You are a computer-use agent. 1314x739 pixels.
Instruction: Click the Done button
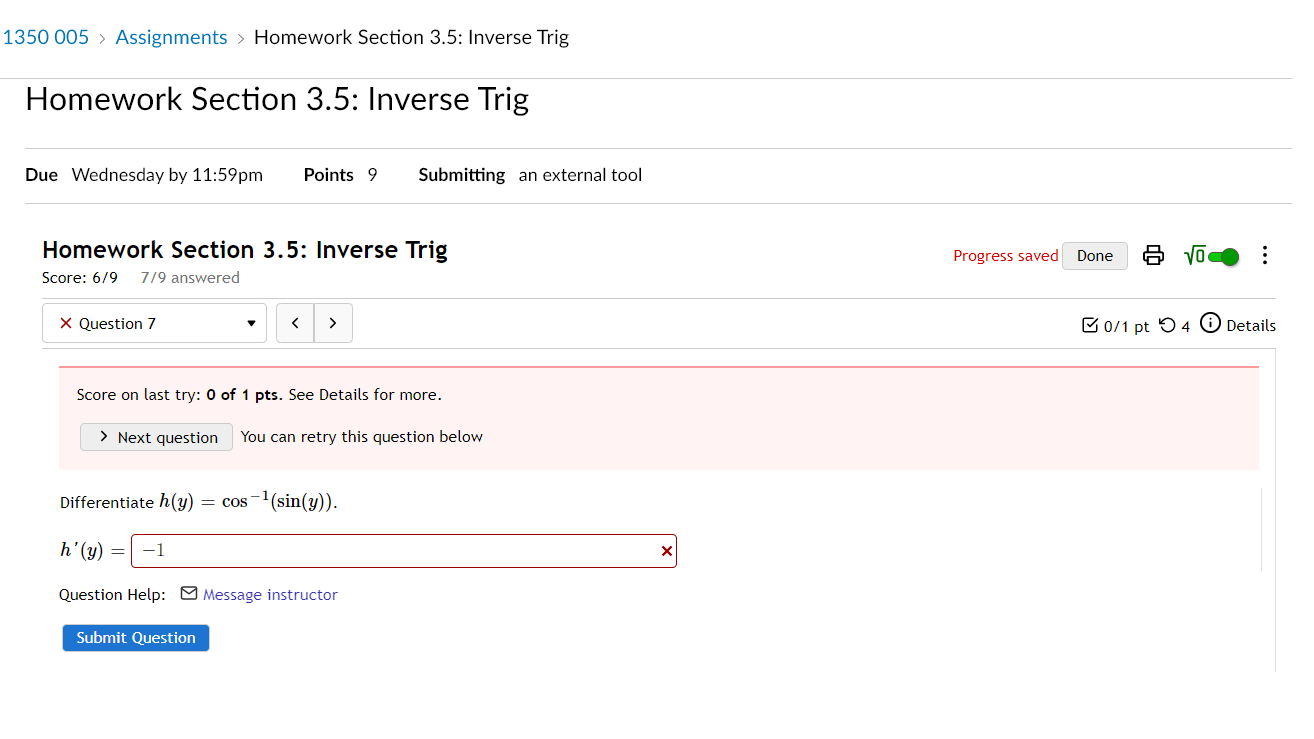(x=1095, y=256)
